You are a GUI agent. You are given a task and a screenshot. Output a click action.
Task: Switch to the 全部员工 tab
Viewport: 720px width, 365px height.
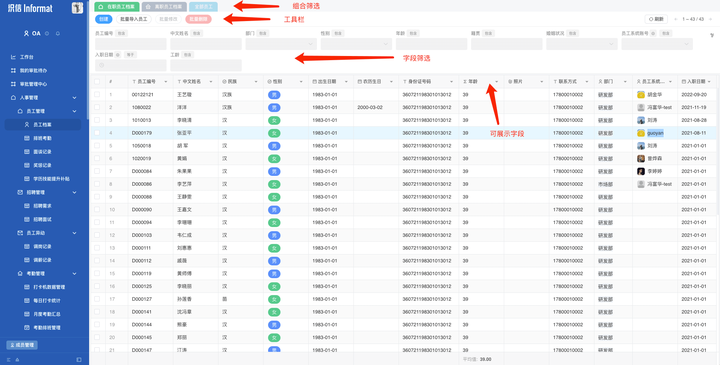point(203,6)
